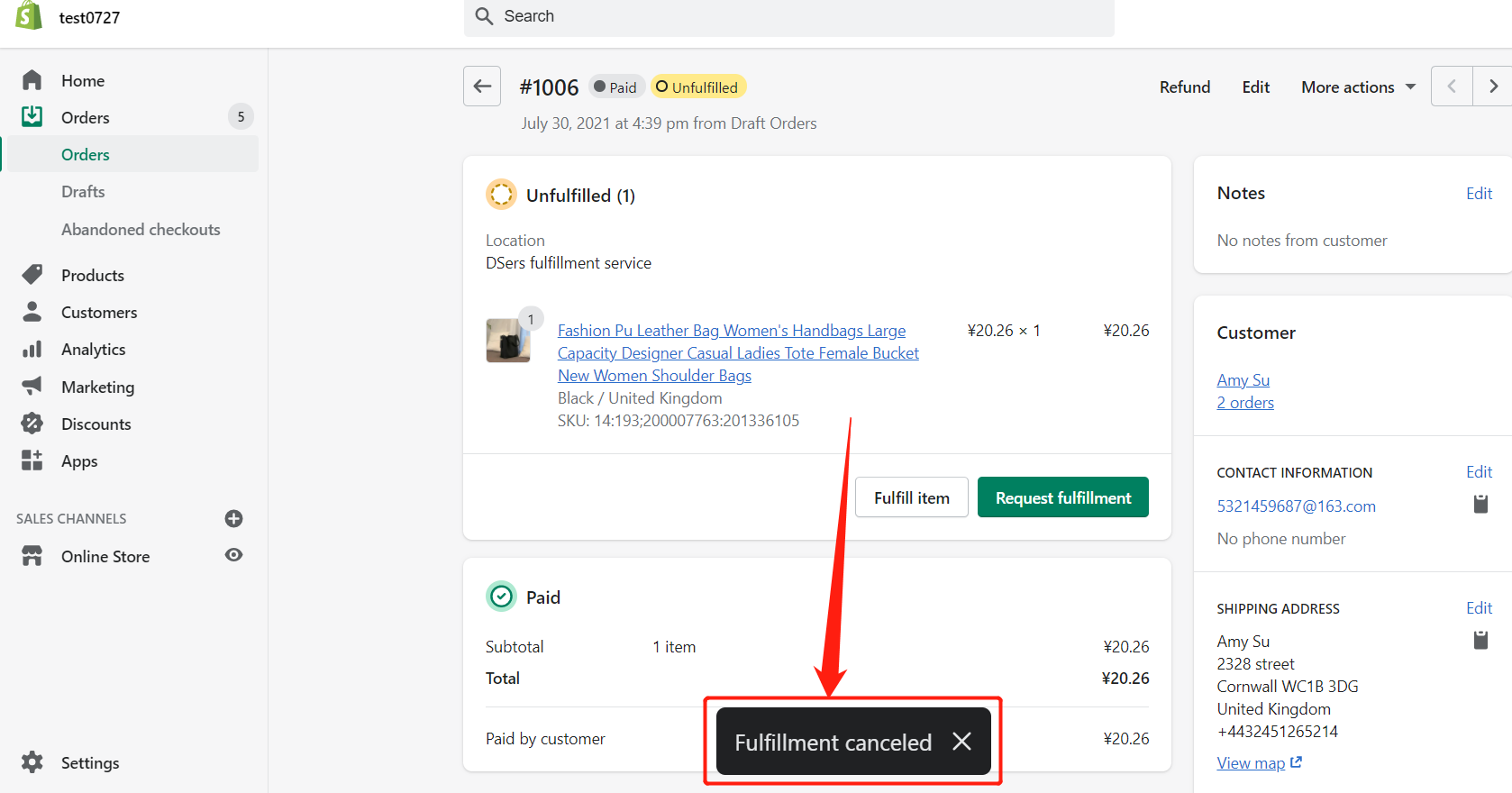Open Marketing in the sidebar

click(98, 387)
